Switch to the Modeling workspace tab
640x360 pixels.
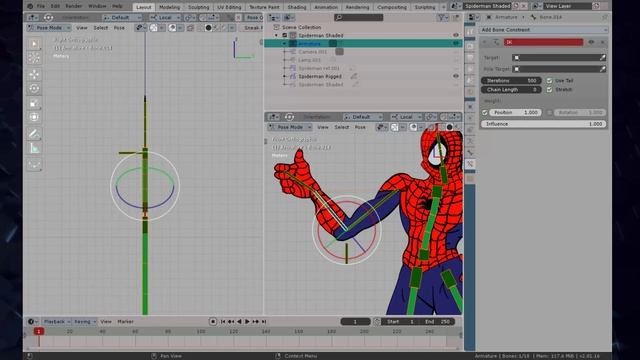169,7
